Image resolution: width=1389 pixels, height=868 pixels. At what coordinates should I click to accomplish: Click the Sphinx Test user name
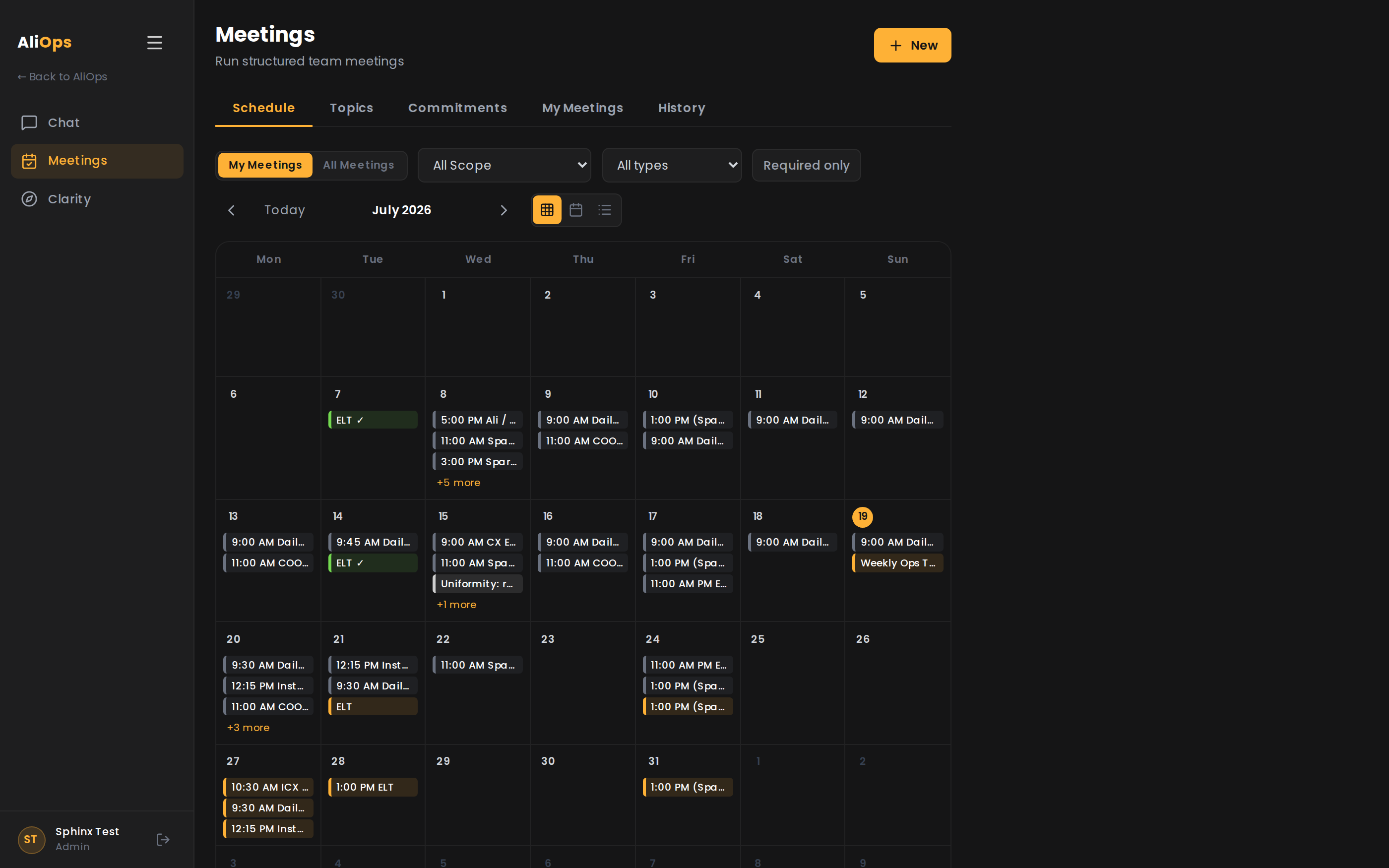pyautogui.click(x=87, y=831)
